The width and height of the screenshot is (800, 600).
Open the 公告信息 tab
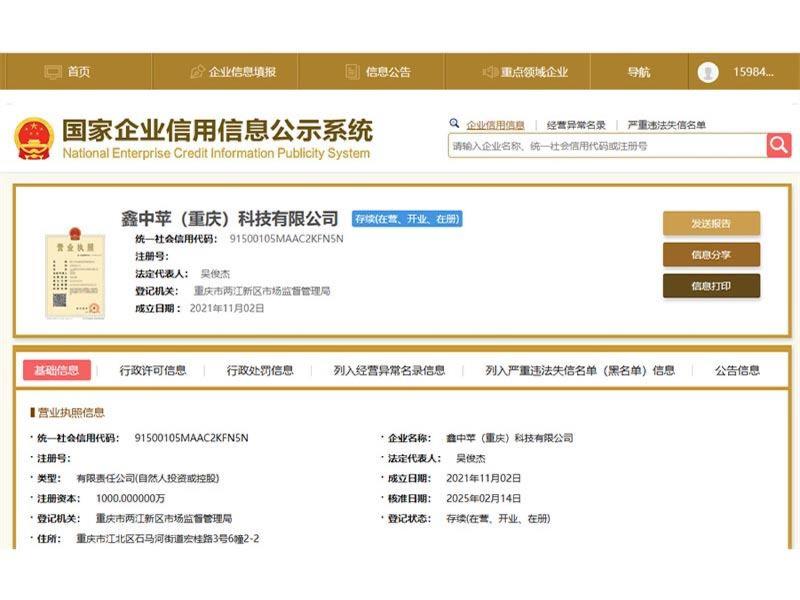[737, 370]
